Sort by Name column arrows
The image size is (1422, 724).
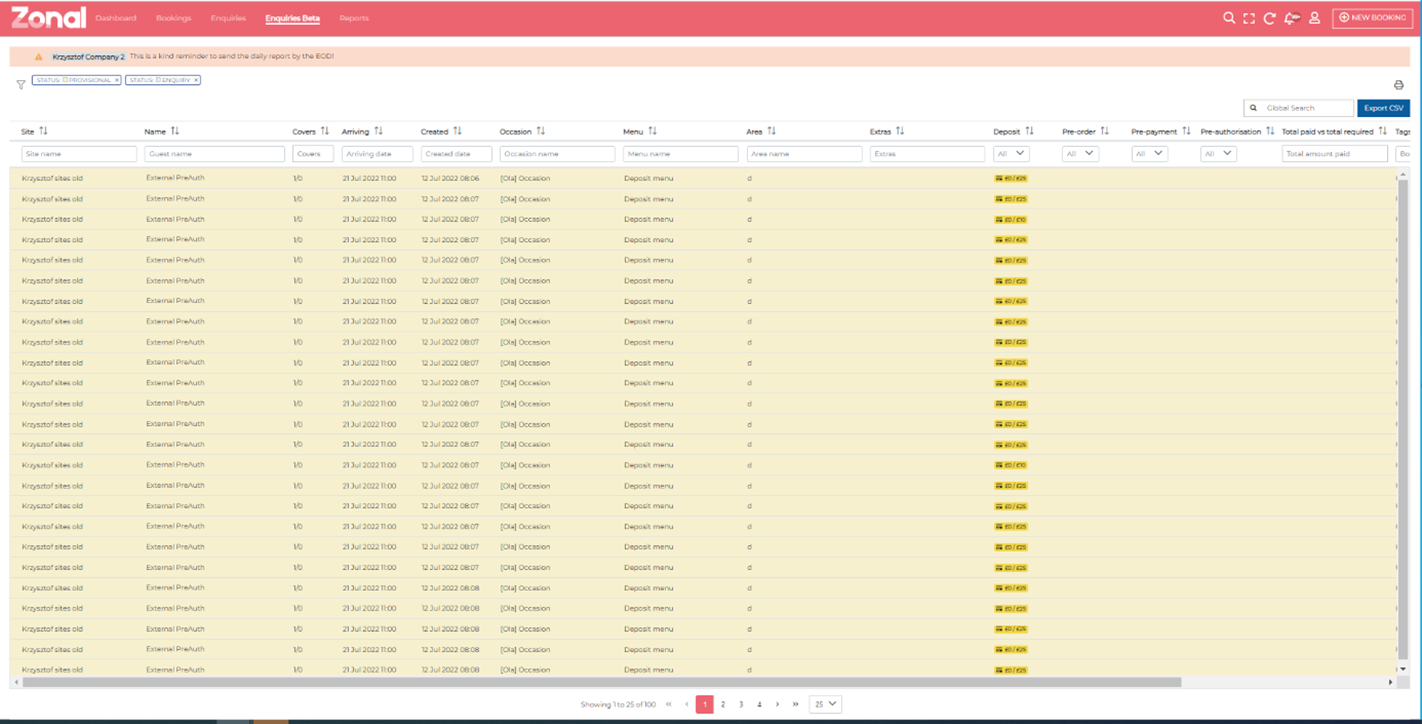[x=175, y=131]
